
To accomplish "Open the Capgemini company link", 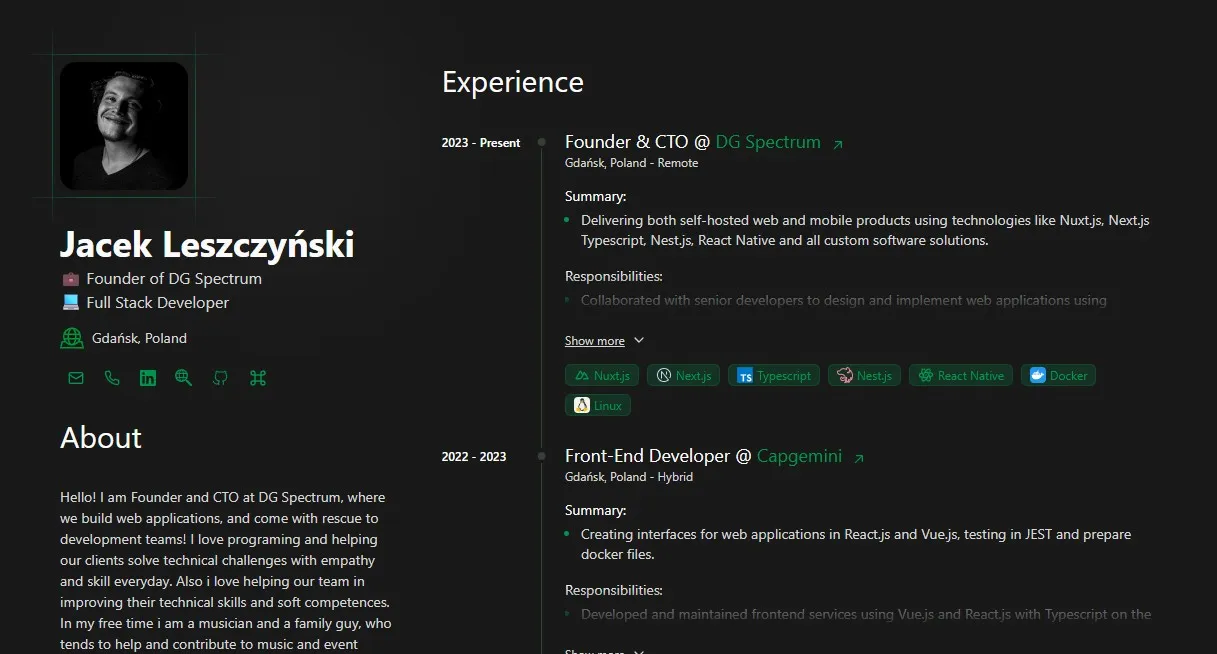I will [799, 455].
